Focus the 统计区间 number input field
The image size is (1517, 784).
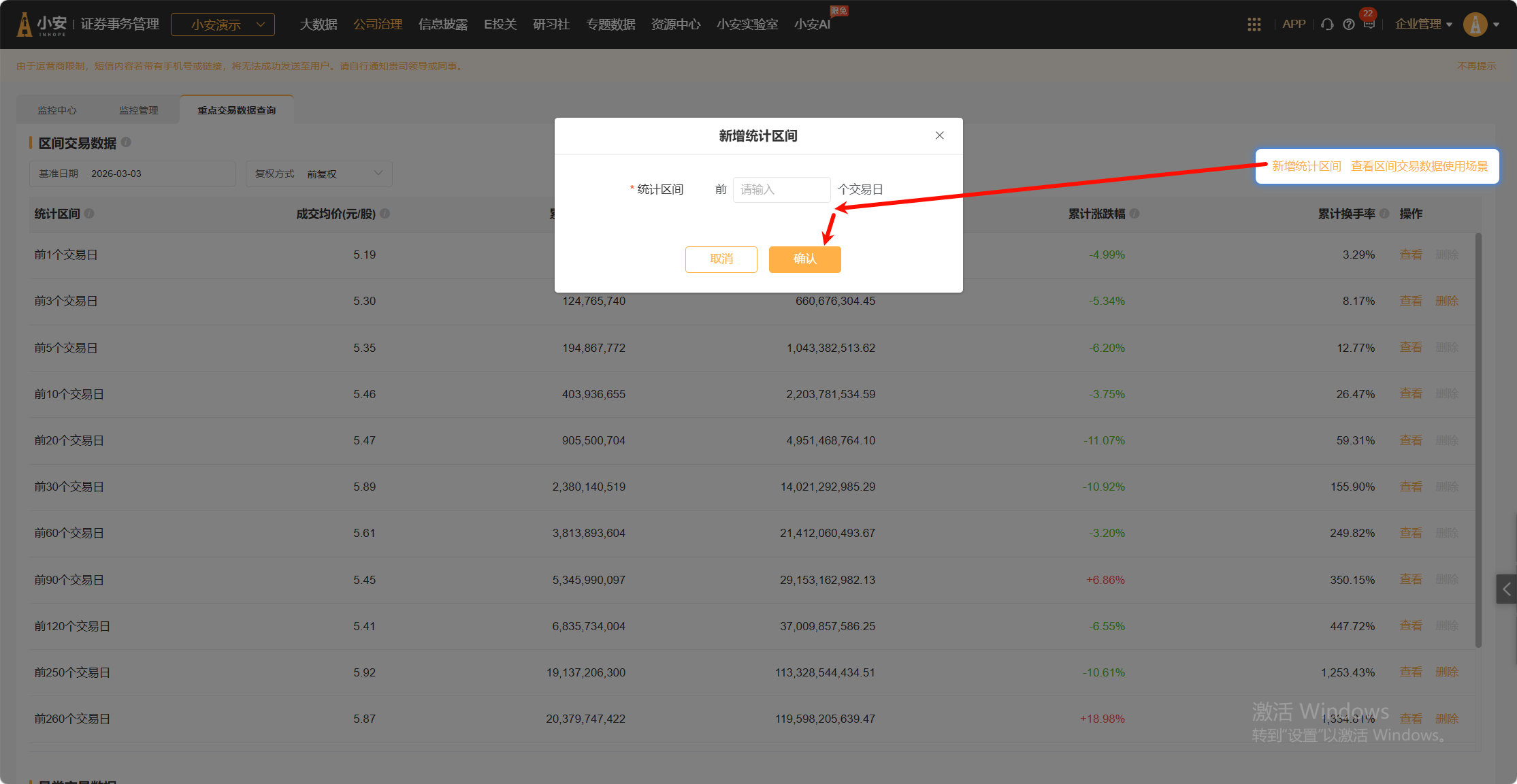(x=781, y=190)
